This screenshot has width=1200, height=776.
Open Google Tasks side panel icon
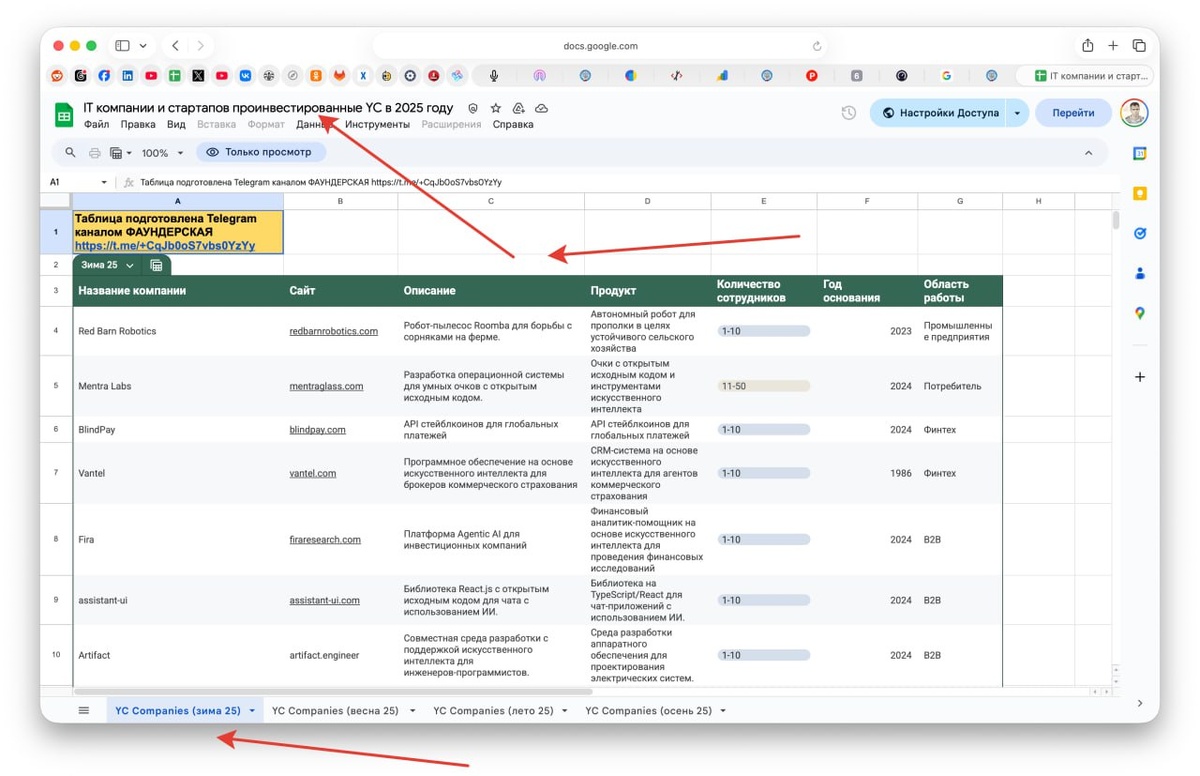pyautogui.click(x=1139, y=233)
